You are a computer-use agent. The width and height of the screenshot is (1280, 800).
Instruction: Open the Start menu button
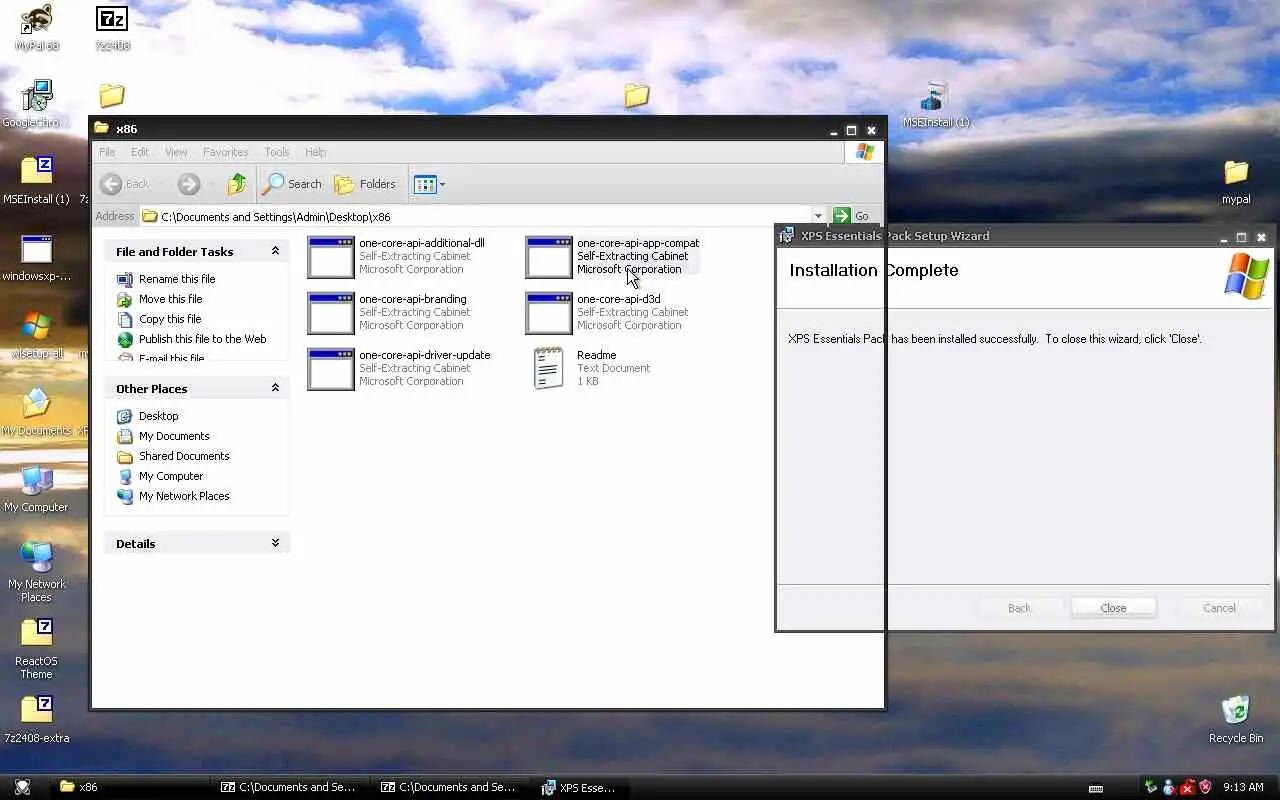click(x=22, y=787)
